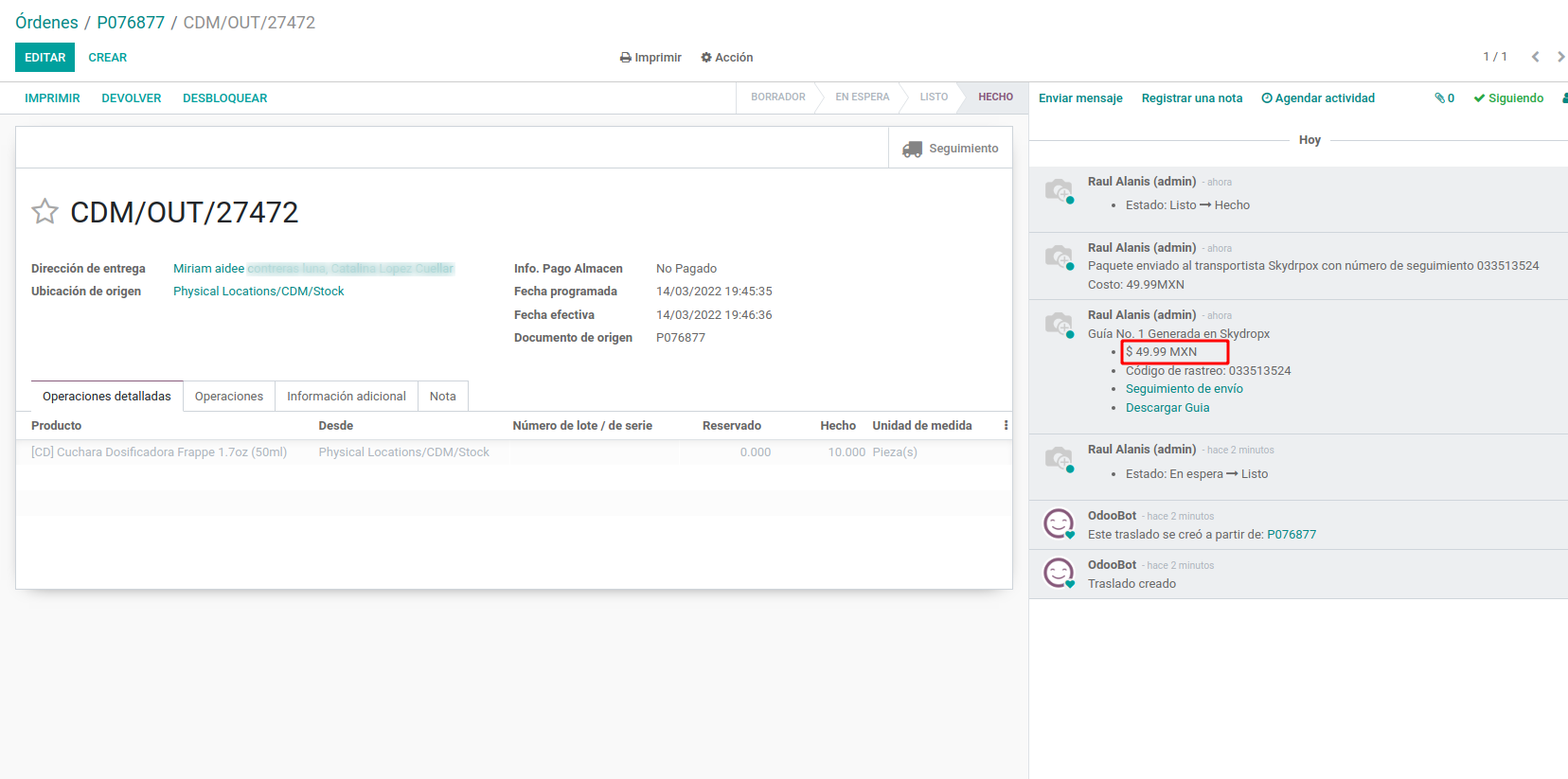Click Agendar actividad clock option
This screenshot has height=779, width=1568.
pos(1318,98)
